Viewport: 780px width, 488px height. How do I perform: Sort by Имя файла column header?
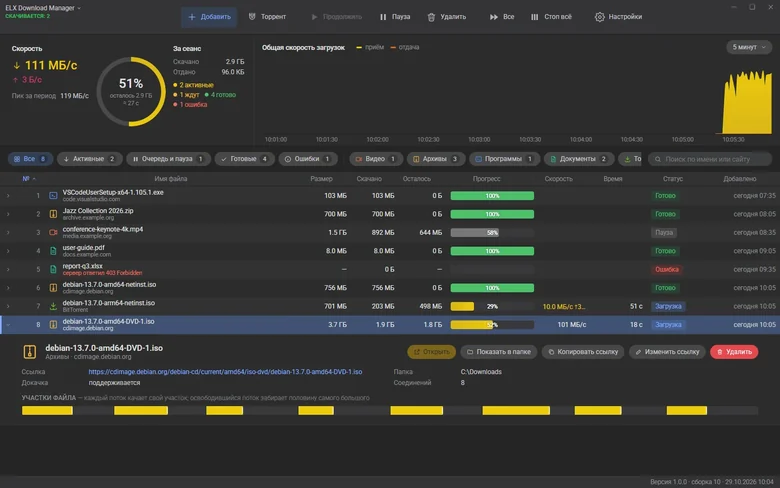pyautogui.click(x=171, y=179)
